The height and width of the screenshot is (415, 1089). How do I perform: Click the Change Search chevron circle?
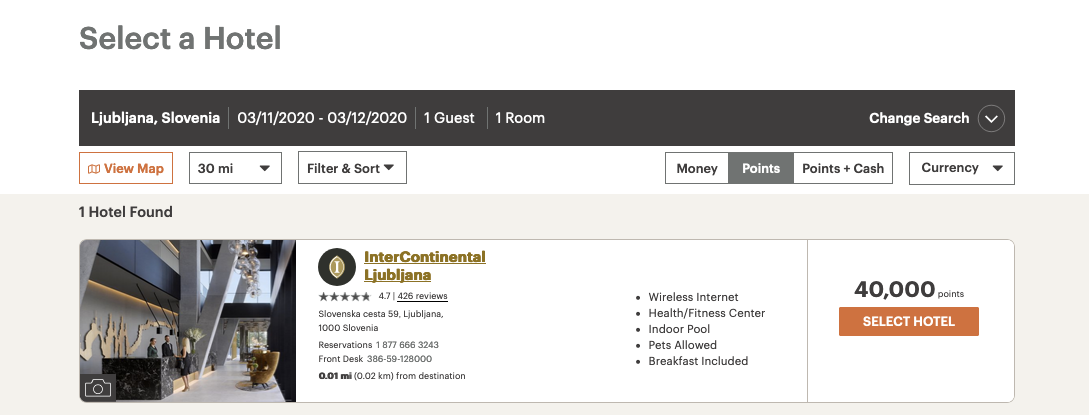click(991, 118)
